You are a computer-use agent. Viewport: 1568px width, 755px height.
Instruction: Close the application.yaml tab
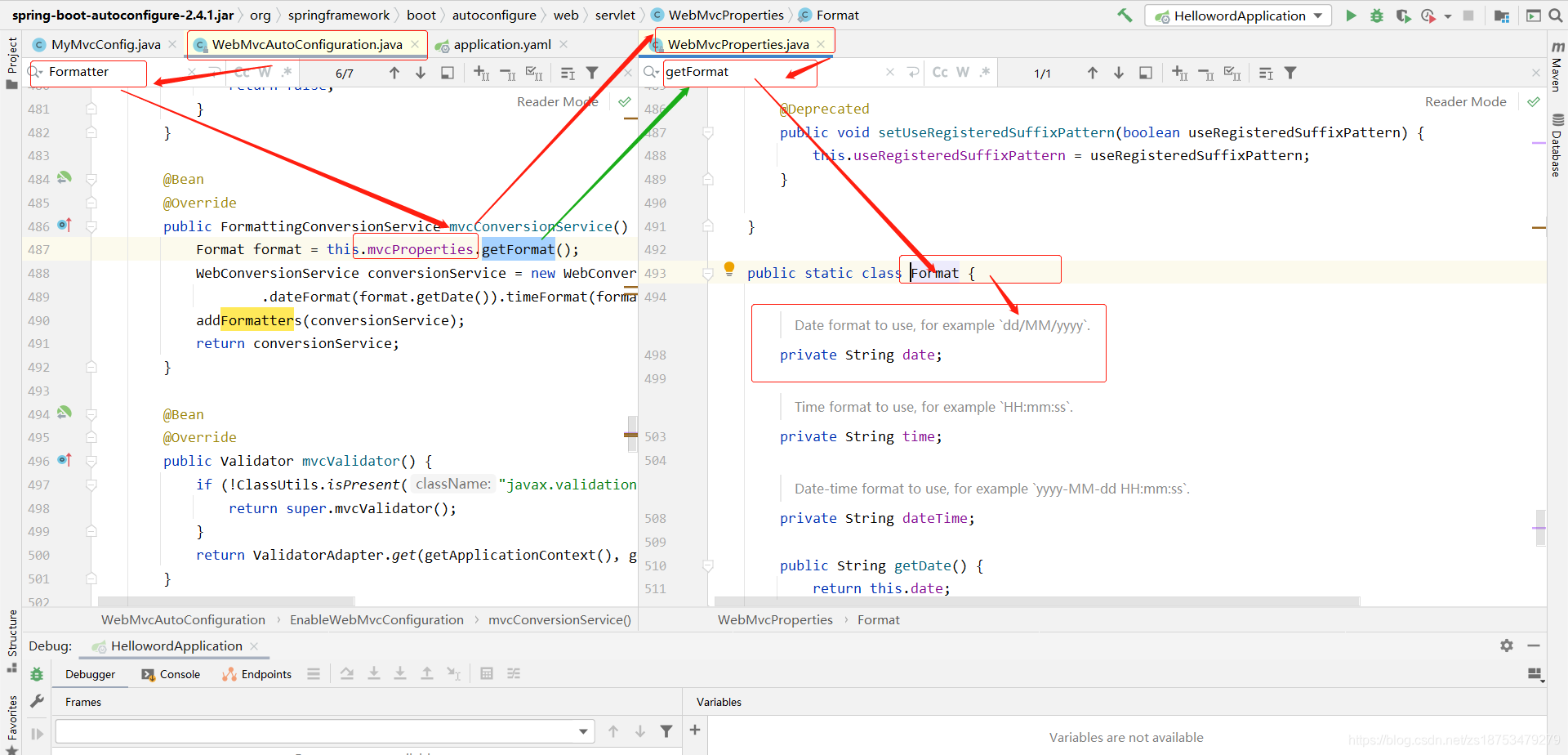(x=563, y=45)
